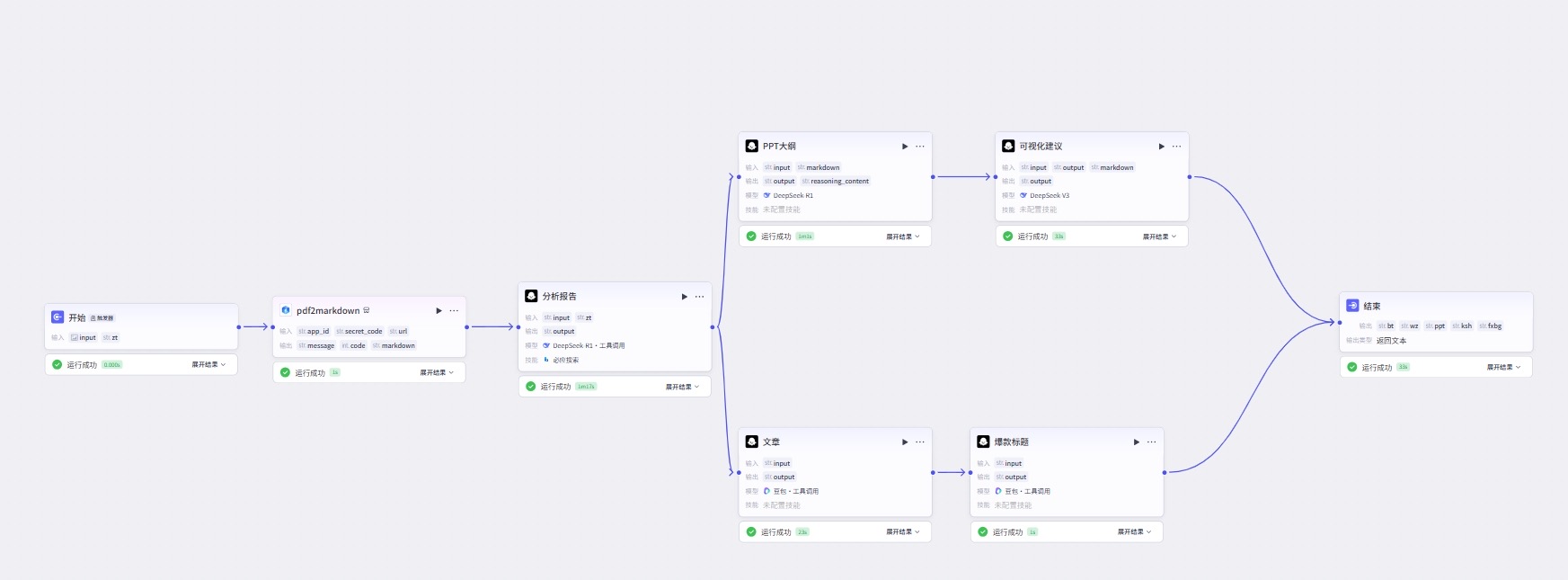The height and width of the screenshot is (580, 1568).
Task: Click the 开始 start node icon
Action: click(58, 317)
